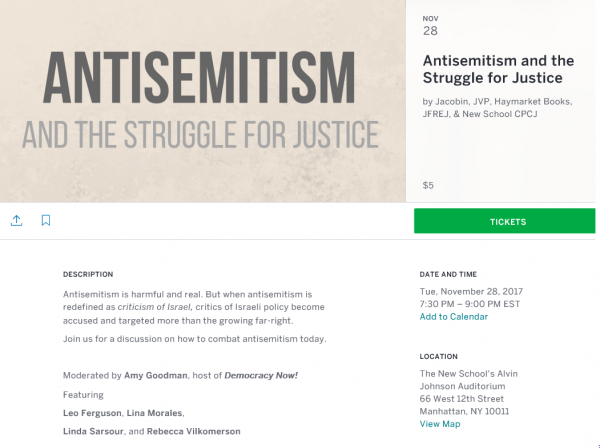Image resolution: width=600 pixels, height=448 pixels.
Task: Click the Democracy Now! show title text
Action: coord(261,375)
